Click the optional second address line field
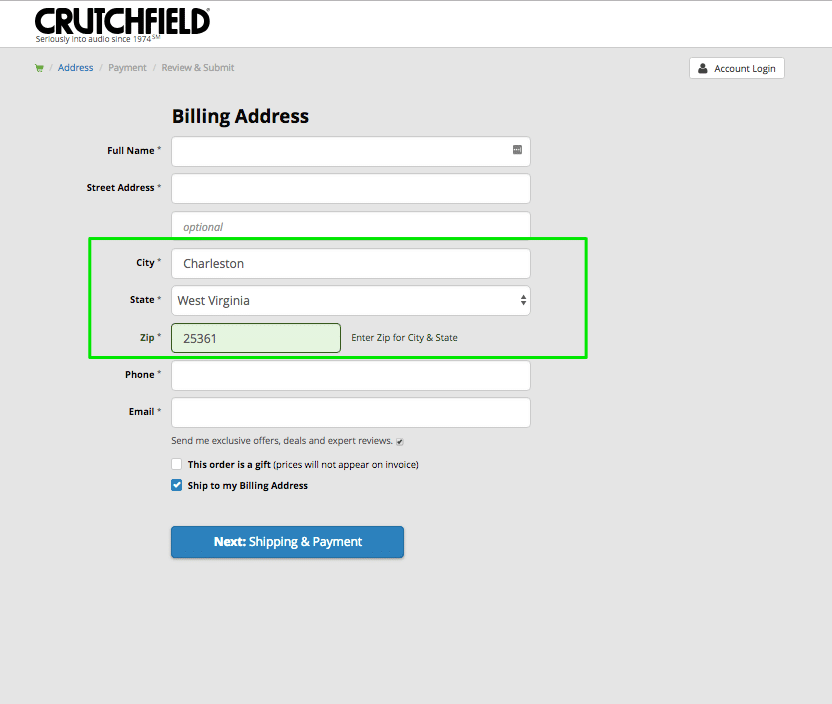 351,225
